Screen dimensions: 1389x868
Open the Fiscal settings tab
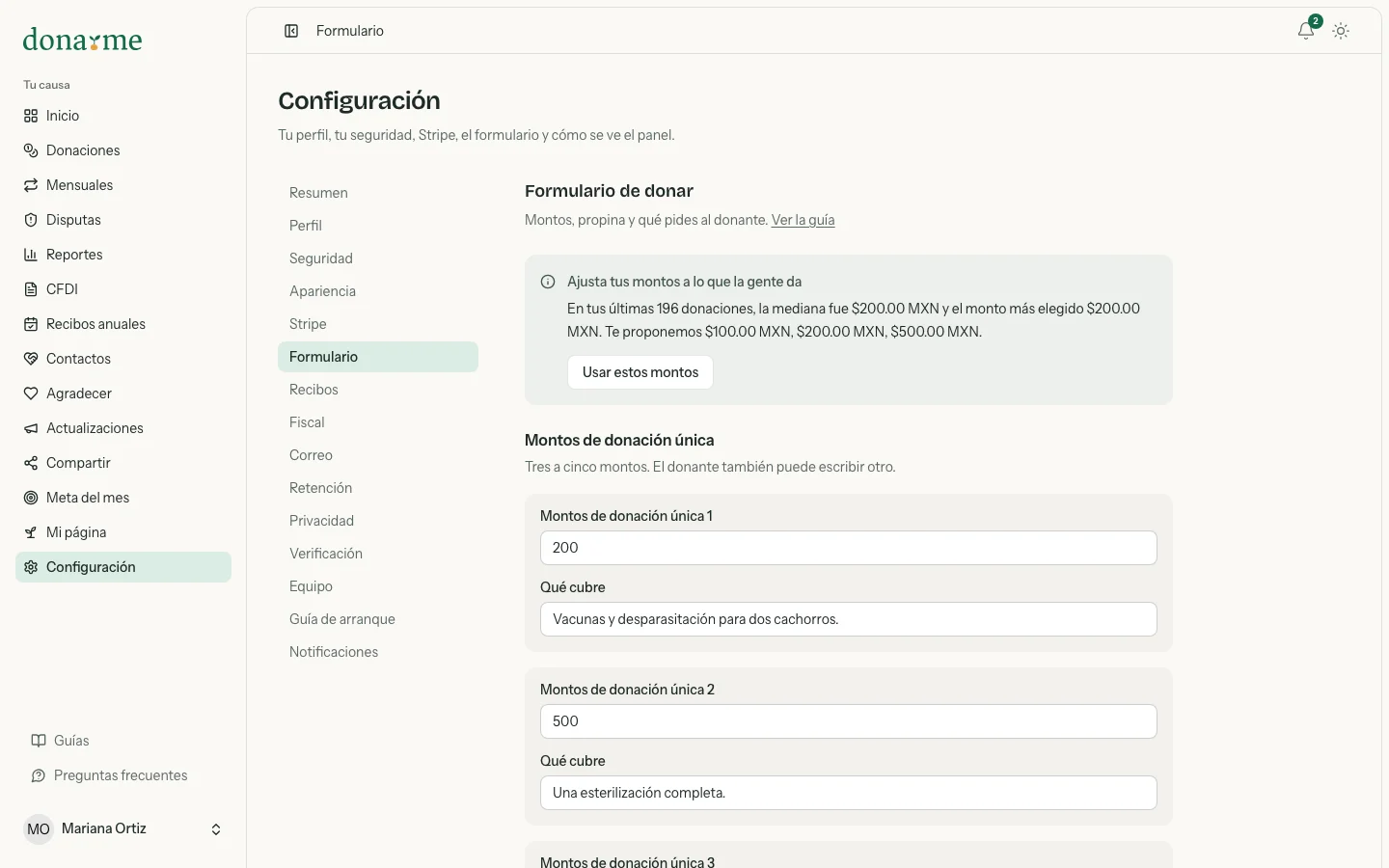pyautogui.click(x=378, y=422)
